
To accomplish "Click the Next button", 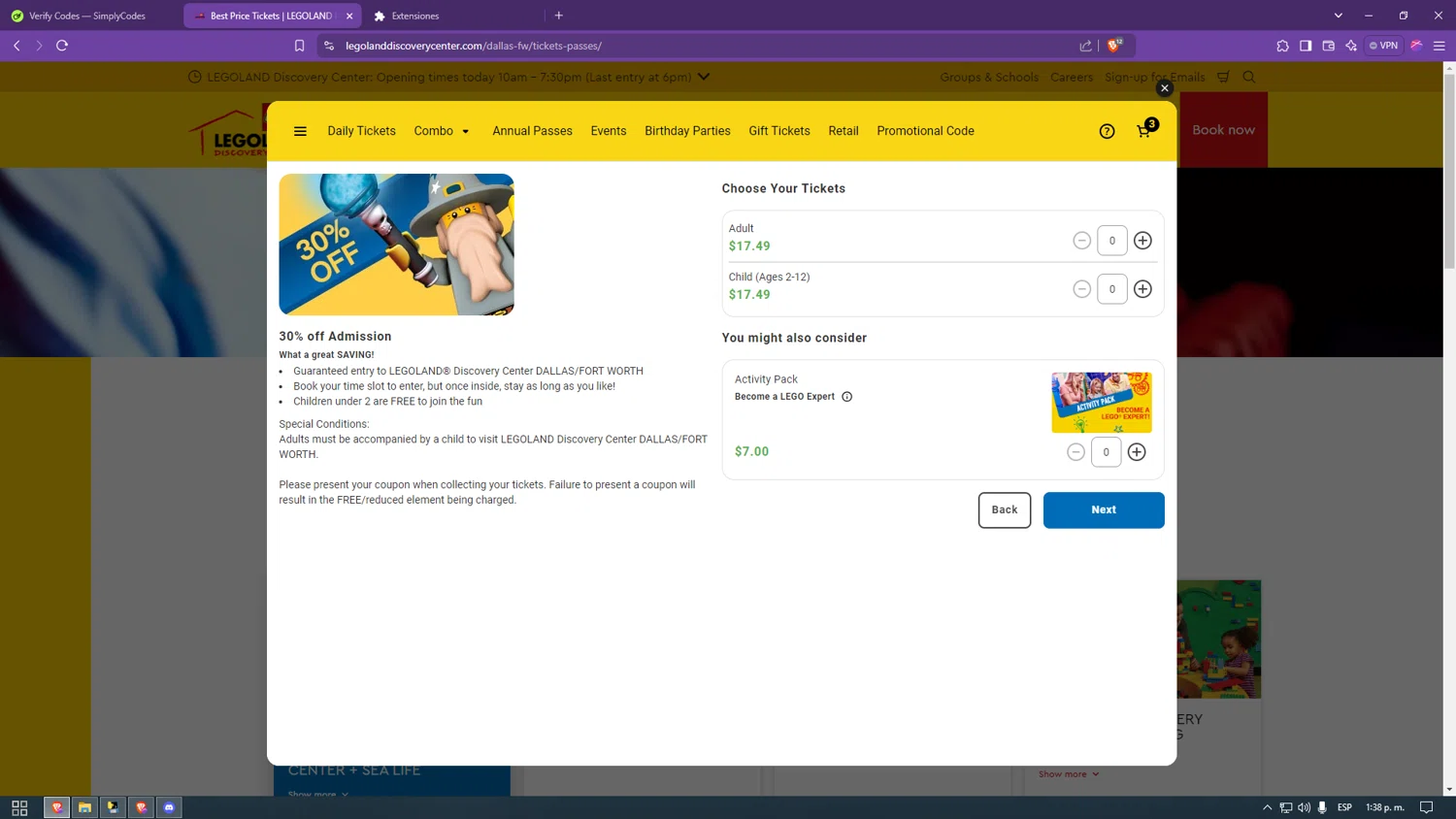I will point(1104,510).
